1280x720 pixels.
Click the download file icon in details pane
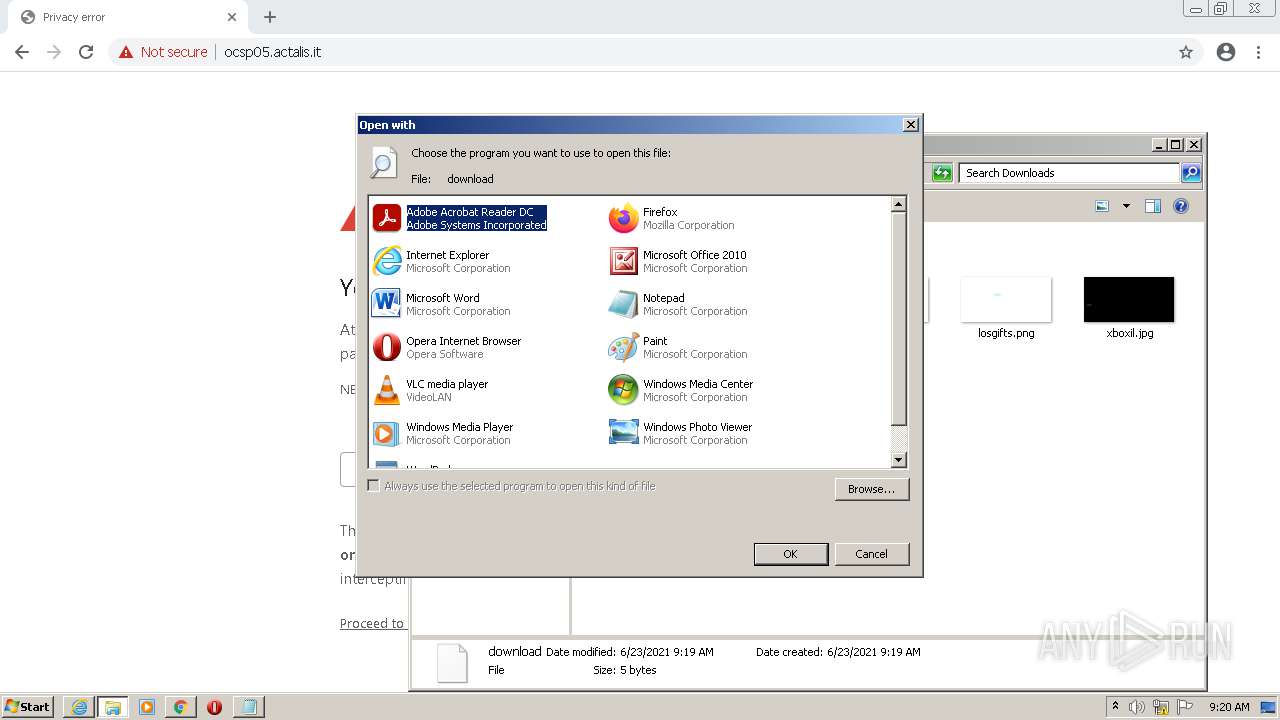click(452, 663)
